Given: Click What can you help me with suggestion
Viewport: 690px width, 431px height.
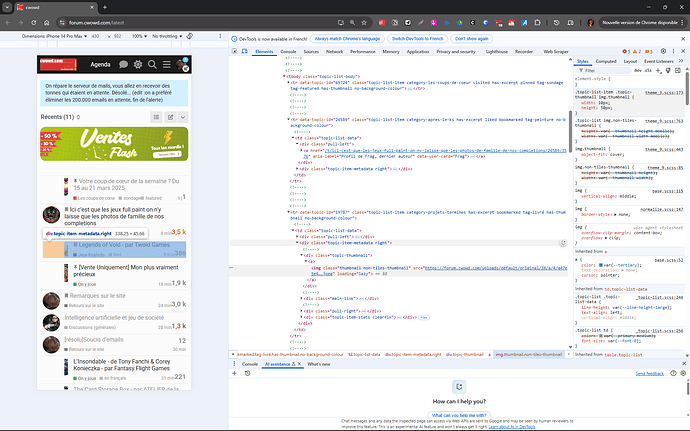Looking at the screenshot, I should tap(459, 415).
